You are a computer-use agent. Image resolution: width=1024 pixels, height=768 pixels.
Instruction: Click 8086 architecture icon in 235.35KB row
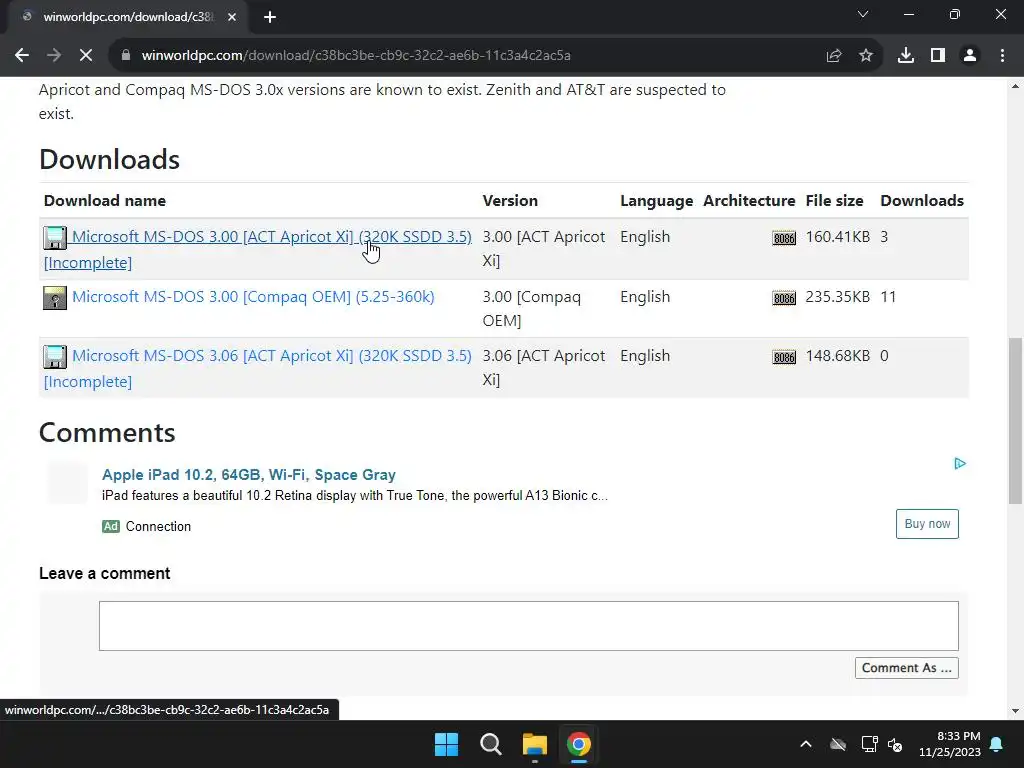coord(784,298)
